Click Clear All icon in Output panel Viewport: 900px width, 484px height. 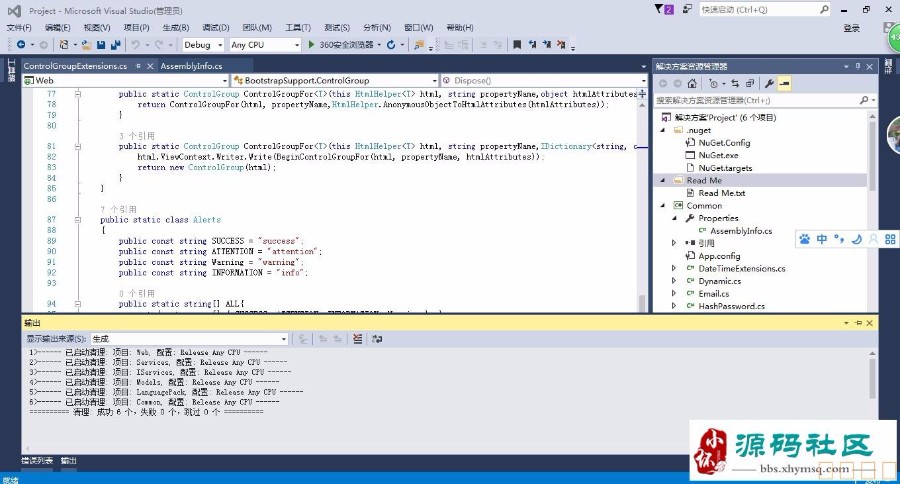point(358,339)
